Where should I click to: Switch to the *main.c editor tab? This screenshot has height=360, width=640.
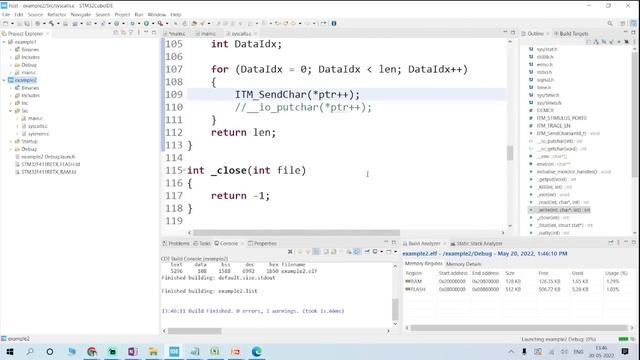[174, 33]
